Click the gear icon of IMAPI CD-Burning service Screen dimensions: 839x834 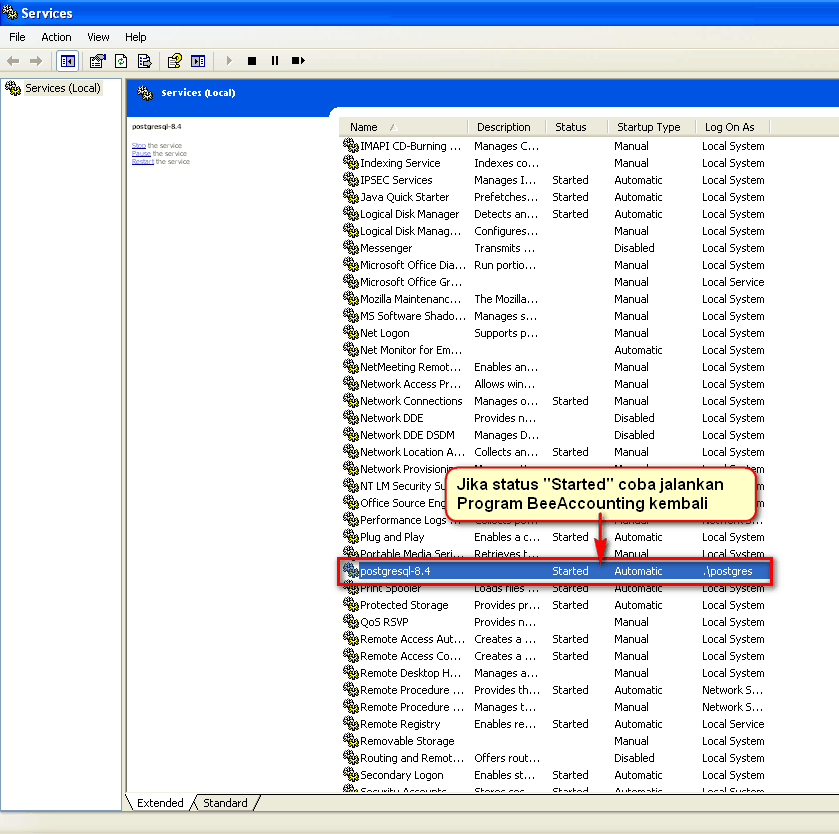350,146
